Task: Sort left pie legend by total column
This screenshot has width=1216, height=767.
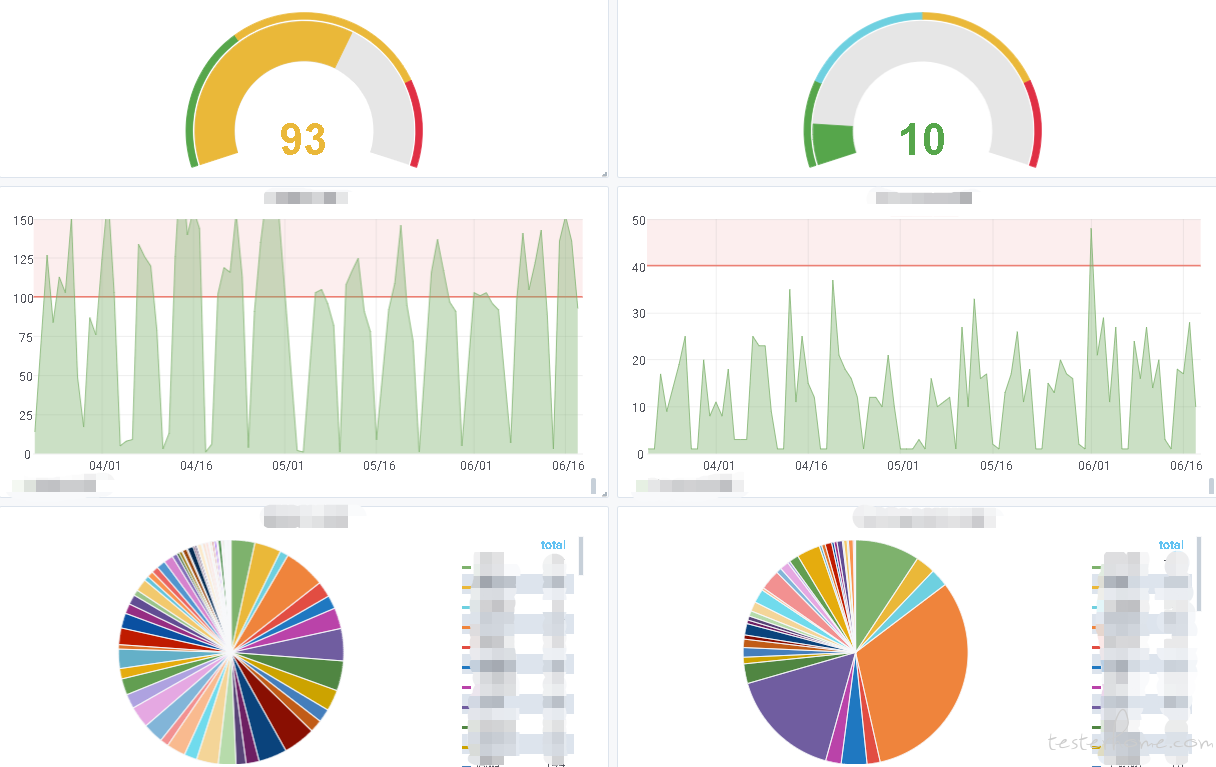Action: (553, 545)
